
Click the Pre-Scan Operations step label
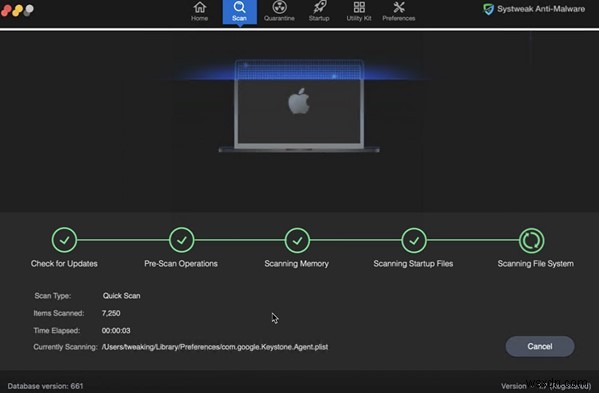(181, 264)
